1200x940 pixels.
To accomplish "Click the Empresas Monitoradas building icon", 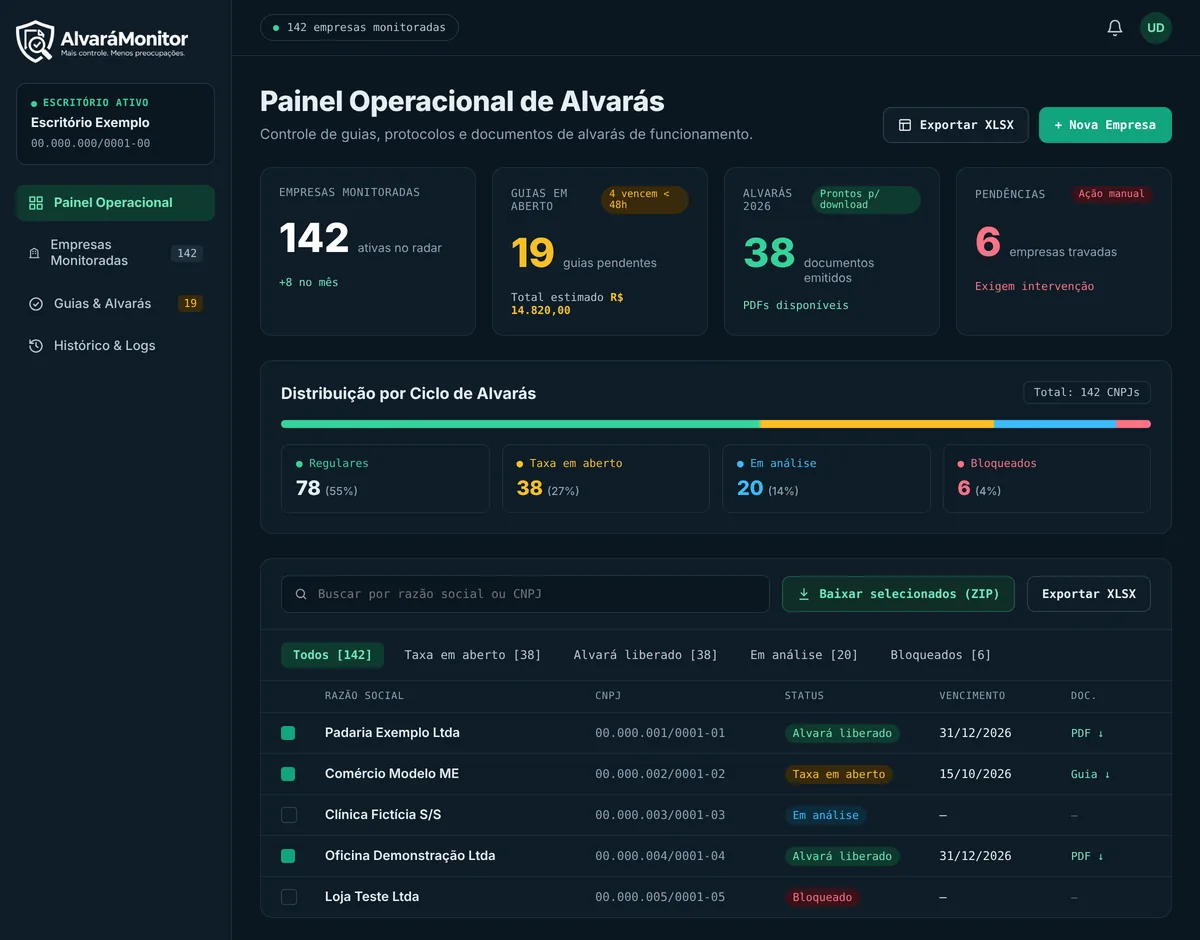I will (x=34, y=253).
